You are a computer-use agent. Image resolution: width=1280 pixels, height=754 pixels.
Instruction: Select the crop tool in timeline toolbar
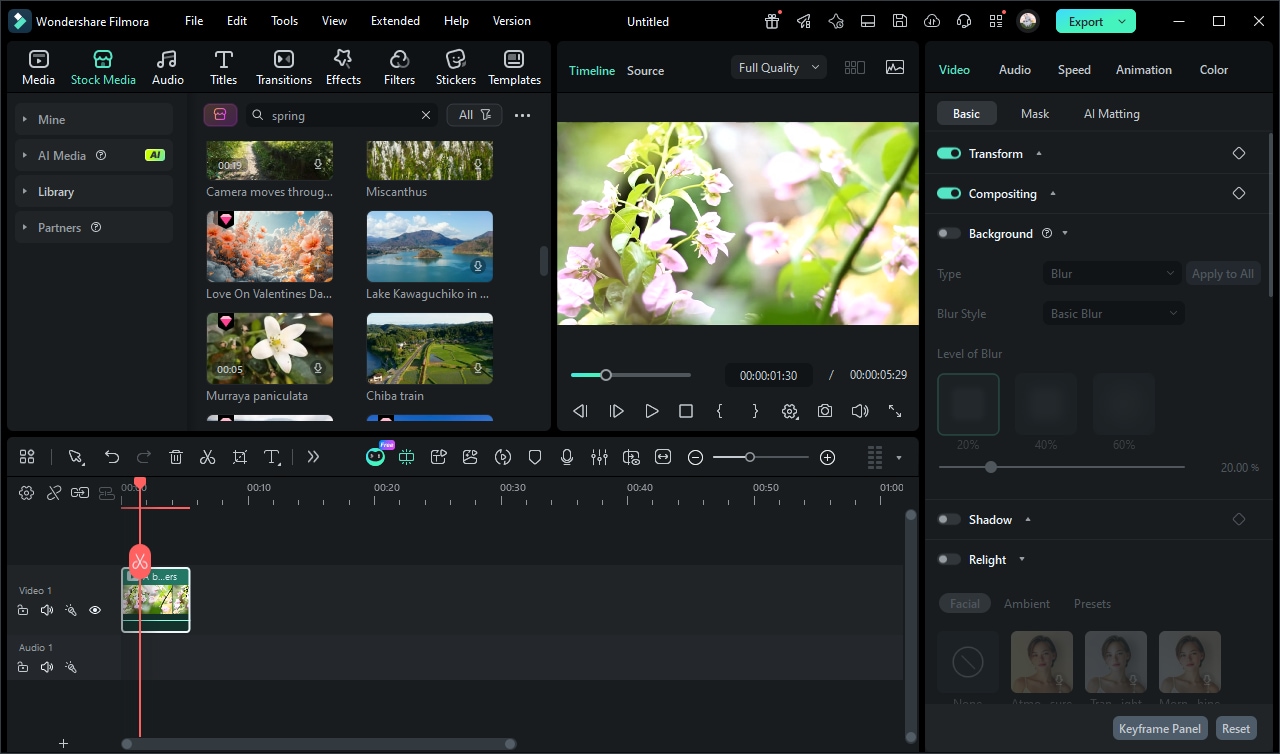click(240, 457)
